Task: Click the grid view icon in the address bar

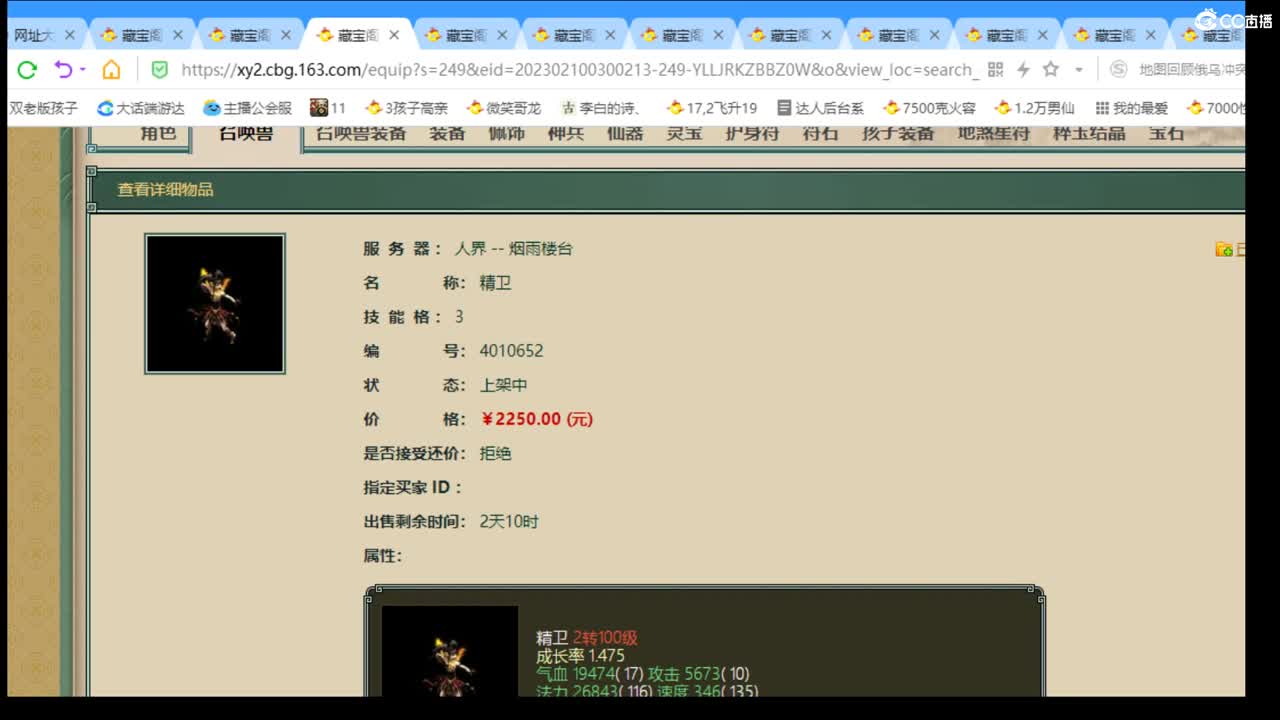Action: tap(995, 71)
